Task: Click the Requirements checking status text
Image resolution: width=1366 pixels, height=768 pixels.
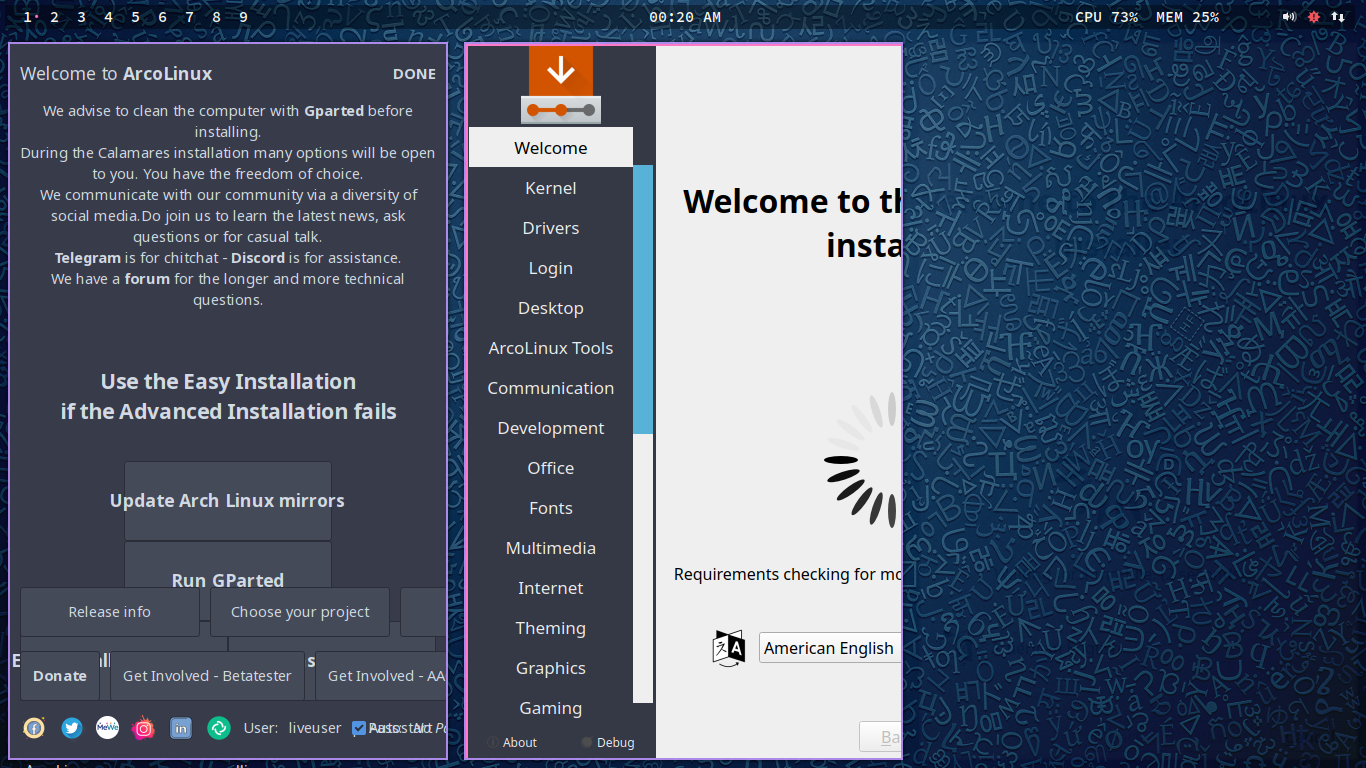Action: pos(788,574)
